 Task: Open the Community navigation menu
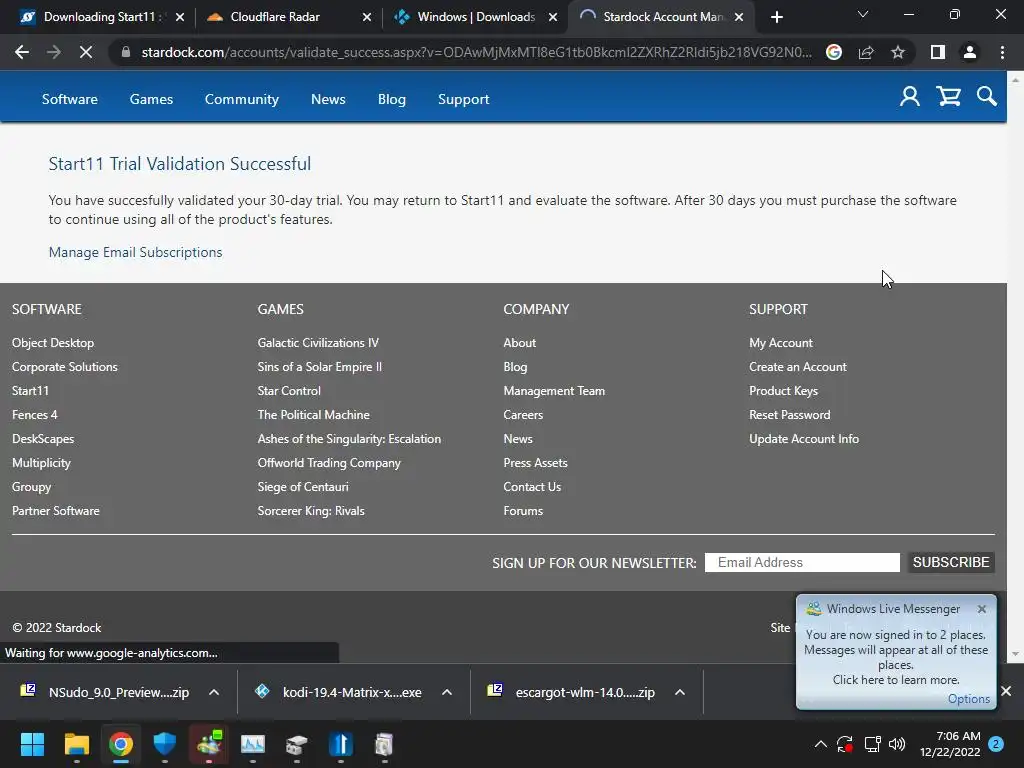242,99
